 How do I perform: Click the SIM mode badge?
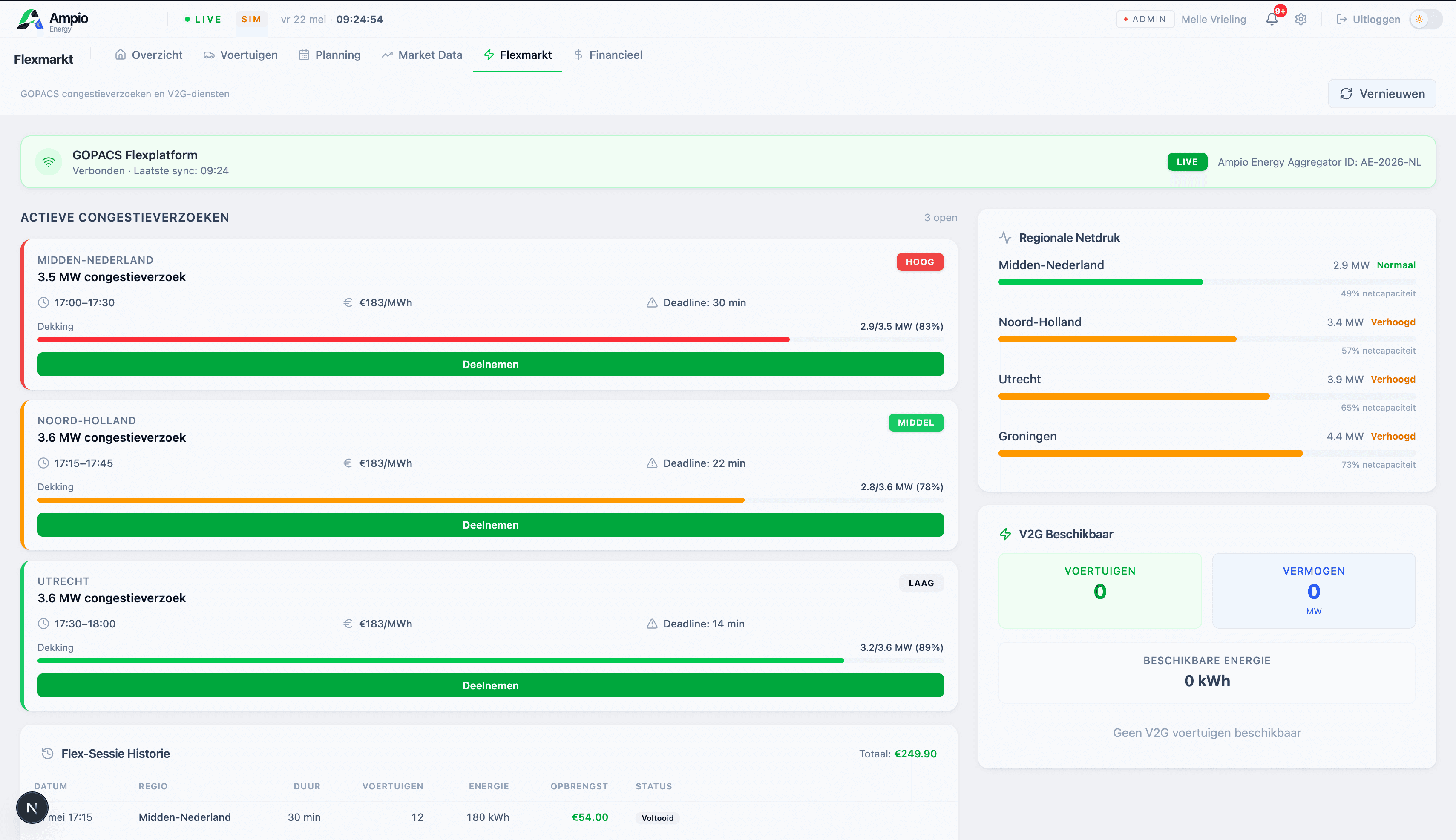251,19
